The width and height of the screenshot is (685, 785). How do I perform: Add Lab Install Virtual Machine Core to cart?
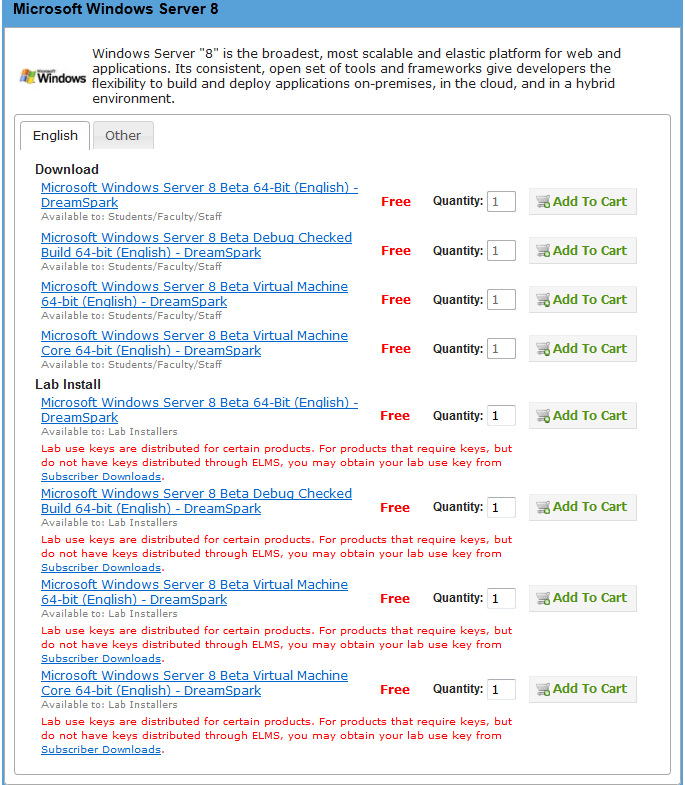(583, 689)
